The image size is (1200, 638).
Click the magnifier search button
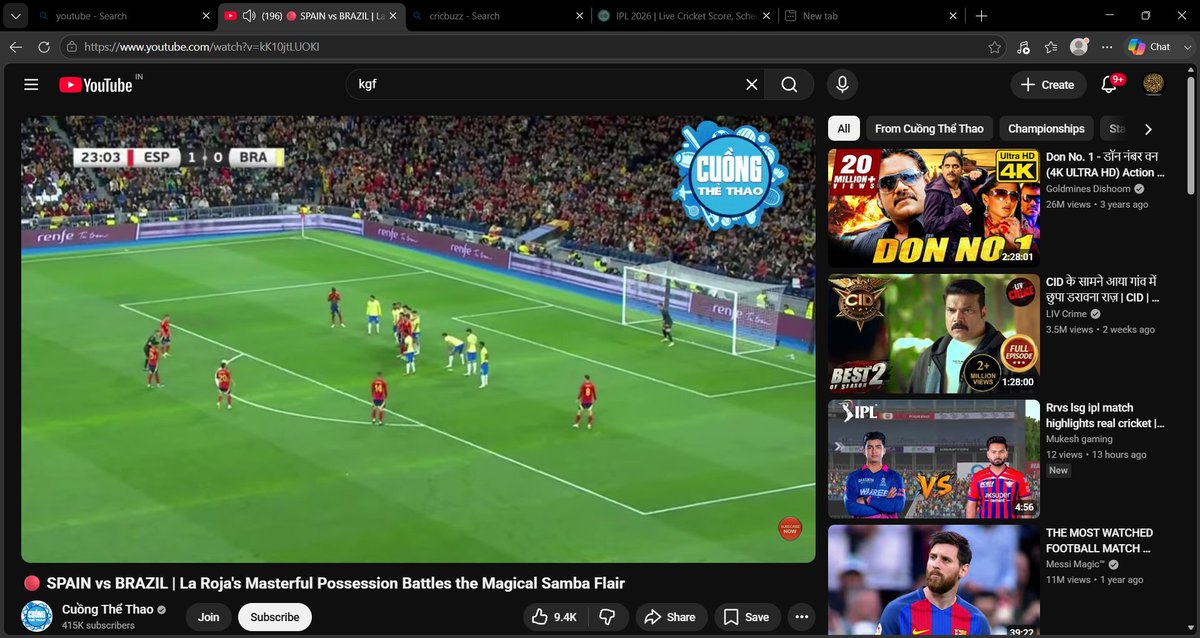[x=789, y=85]
